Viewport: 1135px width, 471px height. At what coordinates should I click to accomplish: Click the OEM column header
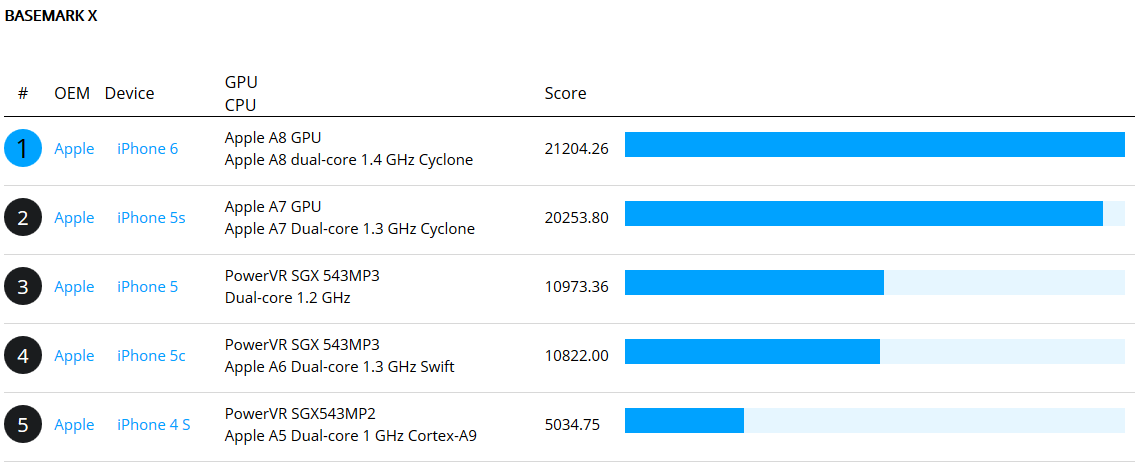tap(72, 93)
